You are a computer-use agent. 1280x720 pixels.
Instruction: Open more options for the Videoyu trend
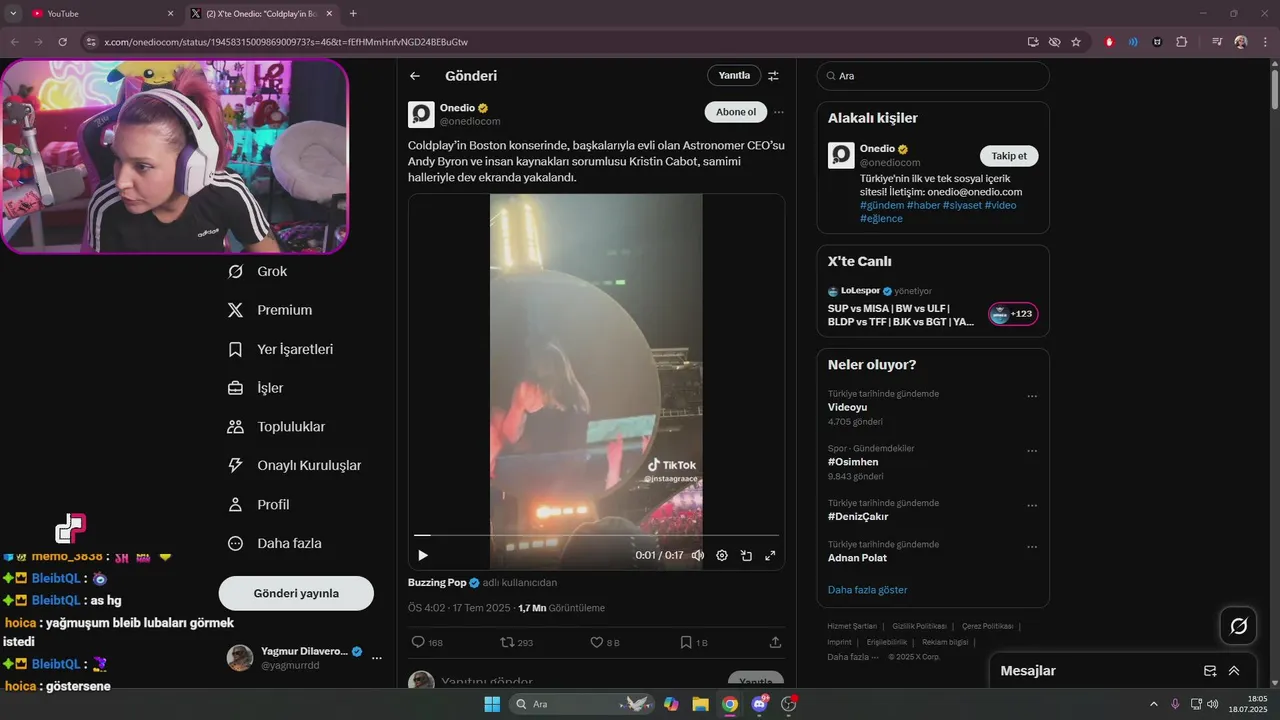click(x=1032, y=396)
